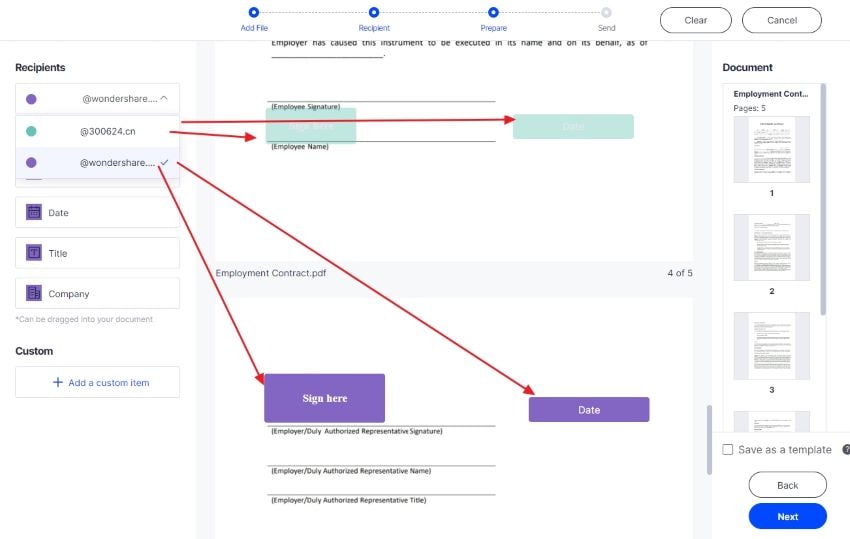
Task: Click the Clear button
Action: [695, 20]
